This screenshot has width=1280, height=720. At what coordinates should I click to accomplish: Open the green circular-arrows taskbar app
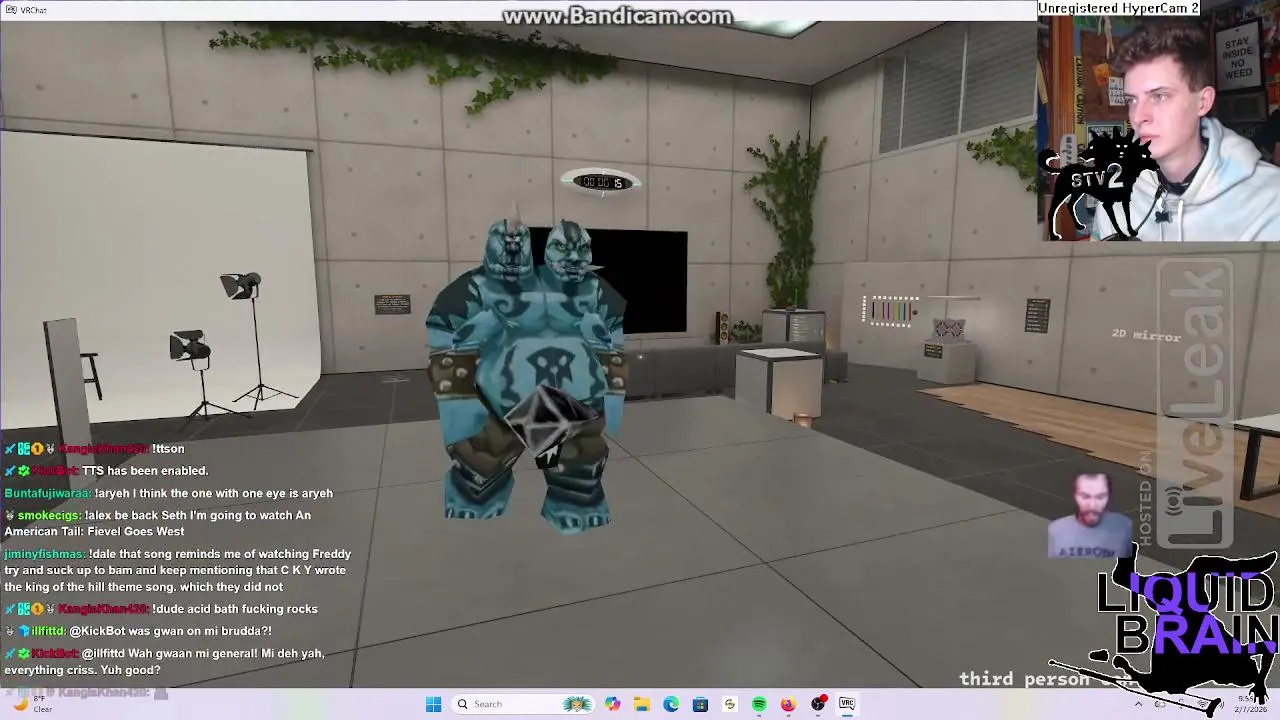(x=729, y=704)
